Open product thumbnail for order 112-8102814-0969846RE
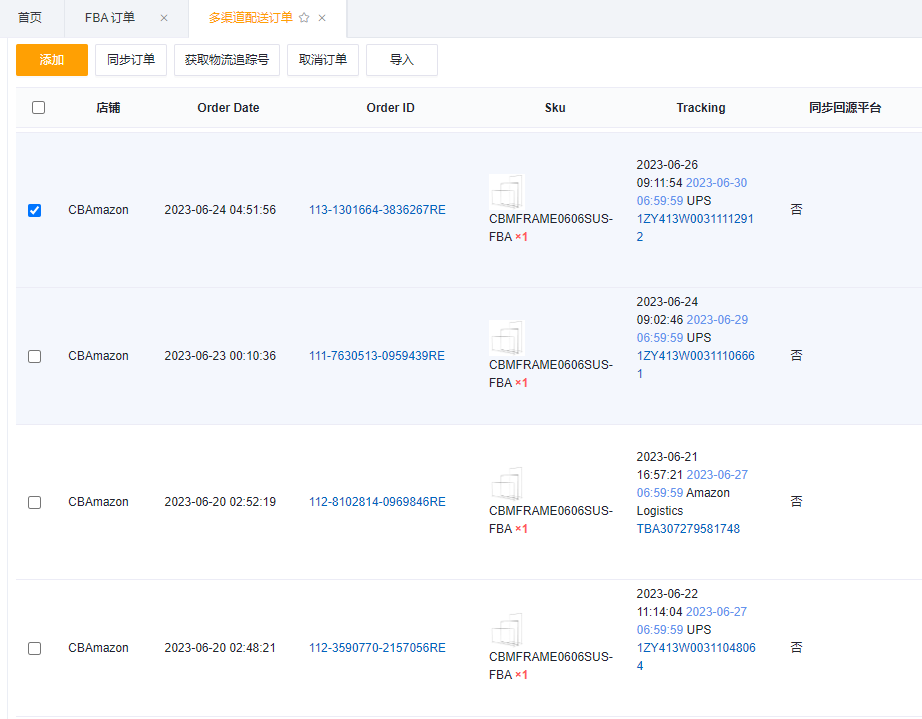The height and width of the screenshot is (719, 922). click(507, 483)
